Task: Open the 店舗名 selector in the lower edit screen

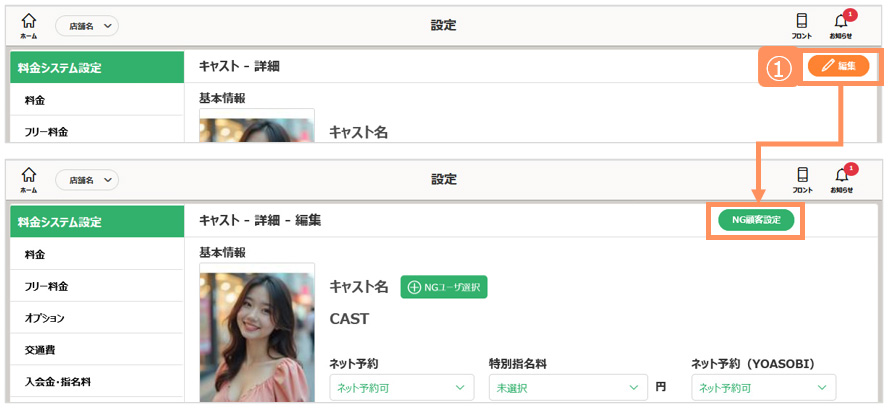Action: pyautogui.click(x=87, y=180)
